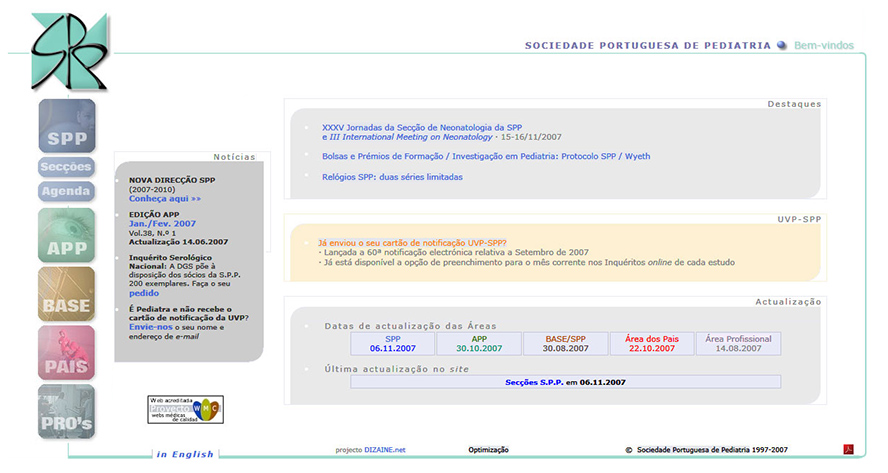
Task: Open the APP eye tile
Action: (66, 236)
